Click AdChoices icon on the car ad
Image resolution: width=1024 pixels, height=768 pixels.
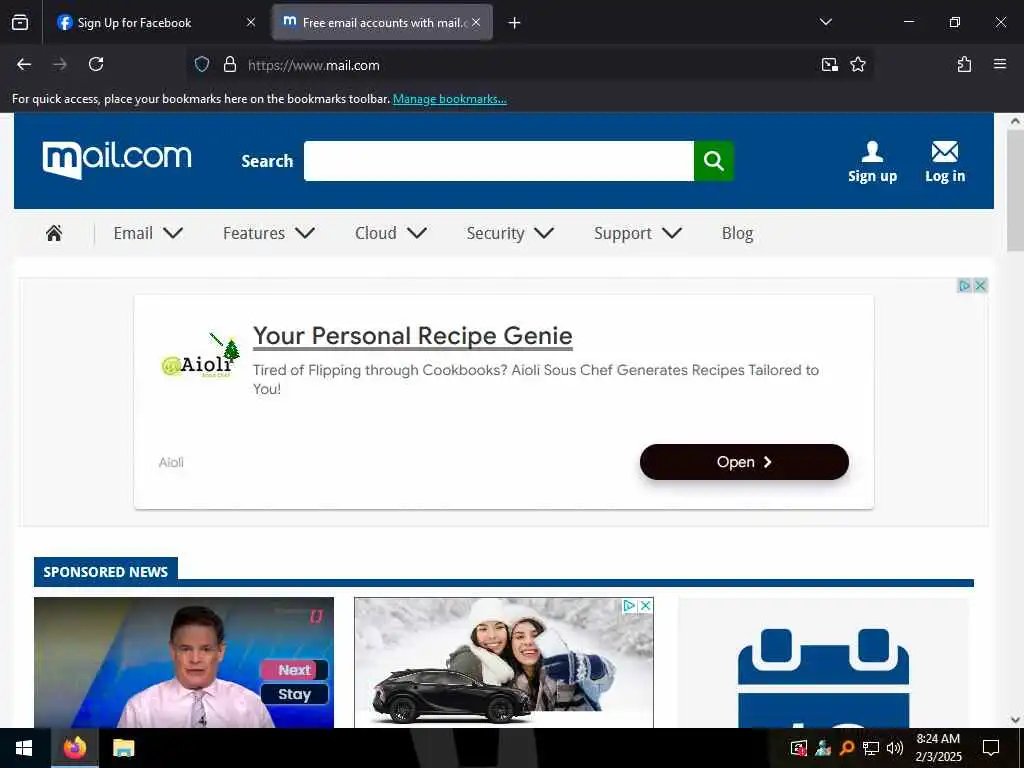[x=630, y=605]
